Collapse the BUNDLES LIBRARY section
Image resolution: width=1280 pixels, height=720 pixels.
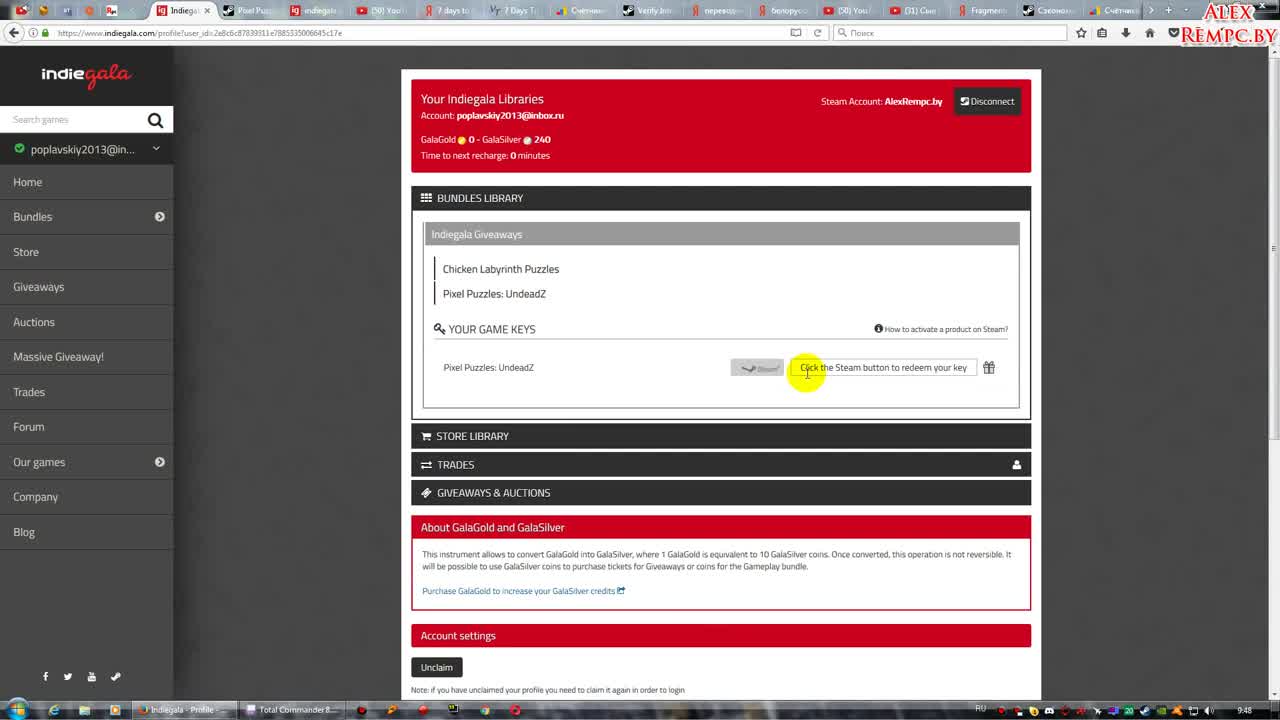click(721, 198)
